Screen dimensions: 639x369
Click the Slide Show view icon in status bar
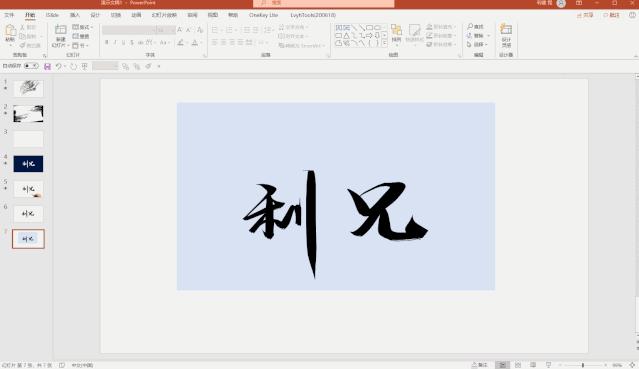[x=549, y=365]
